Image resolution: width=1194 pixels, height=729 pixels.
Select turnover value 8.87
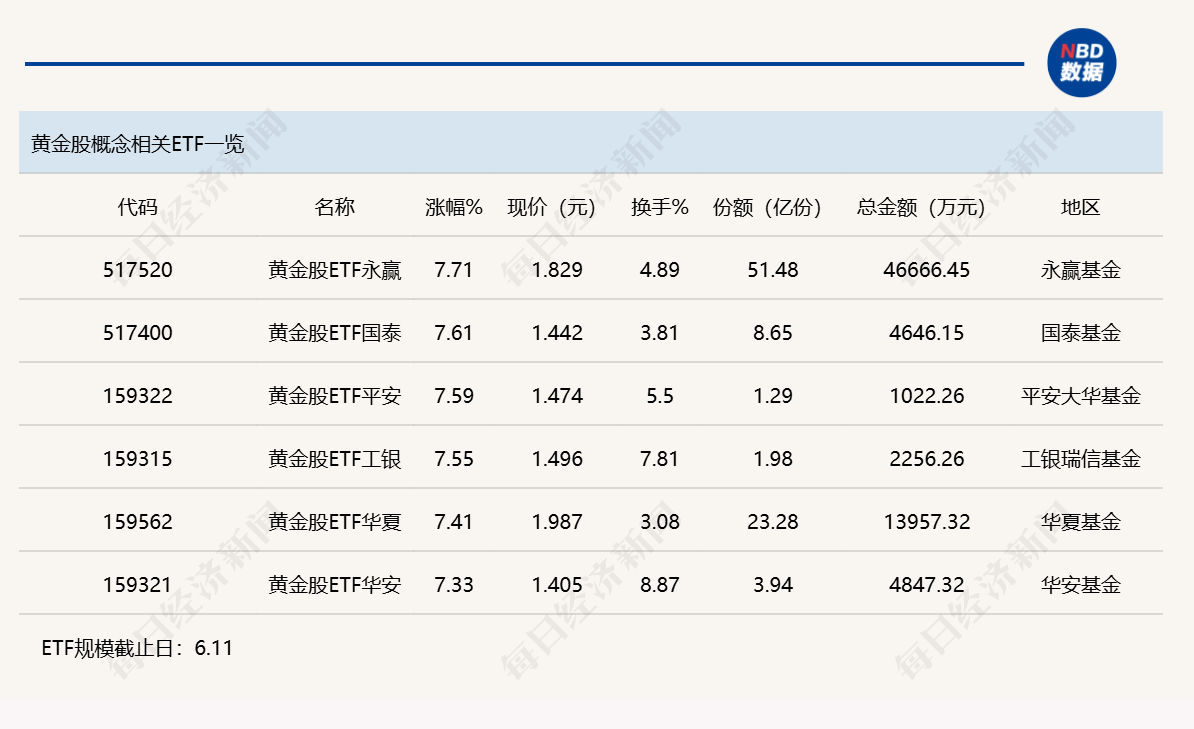pyautogui.click(x=659, y=585)
